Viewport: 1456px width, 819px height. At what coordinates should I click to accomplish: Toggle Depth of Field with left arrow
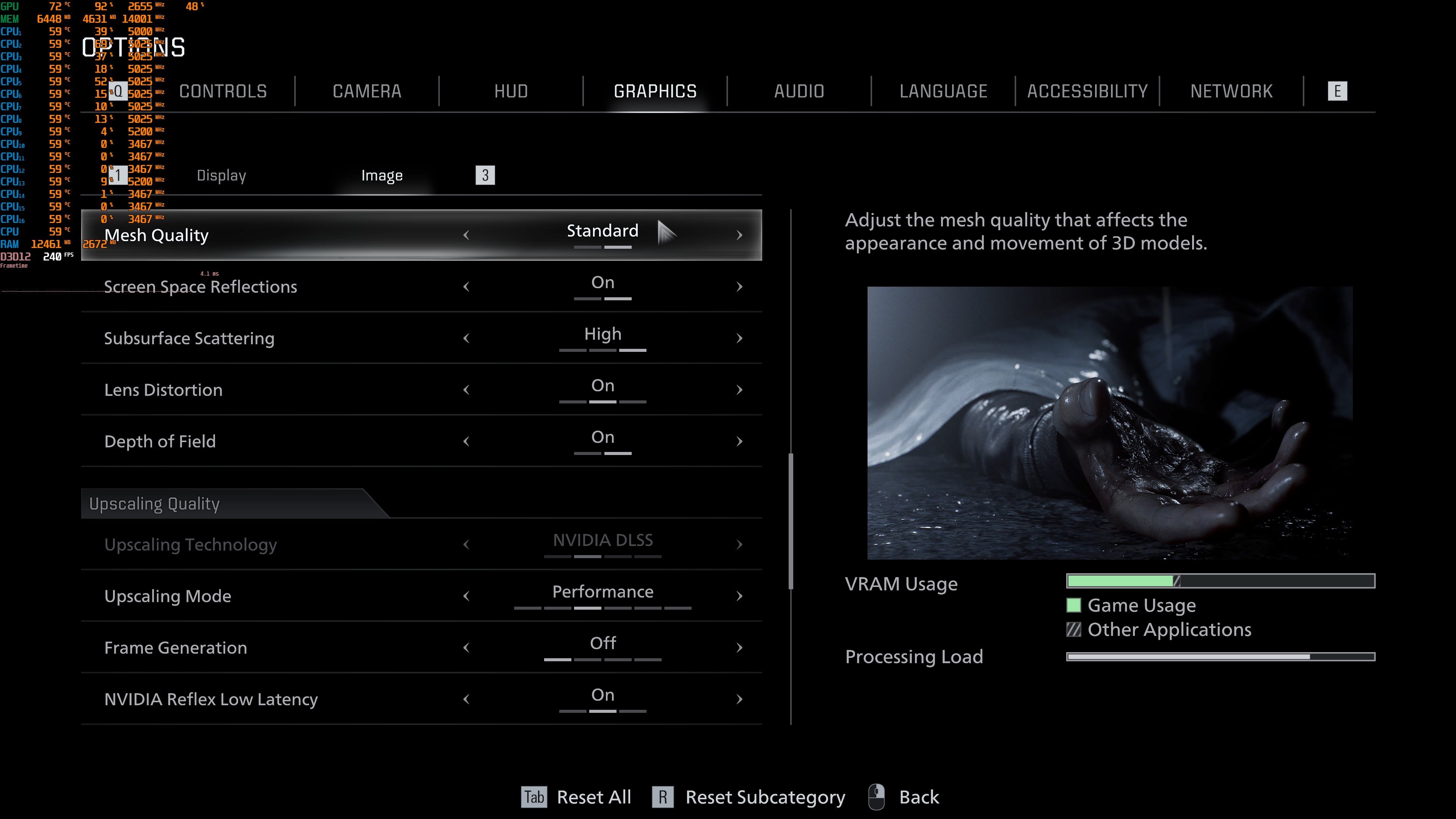pos(466,441)
